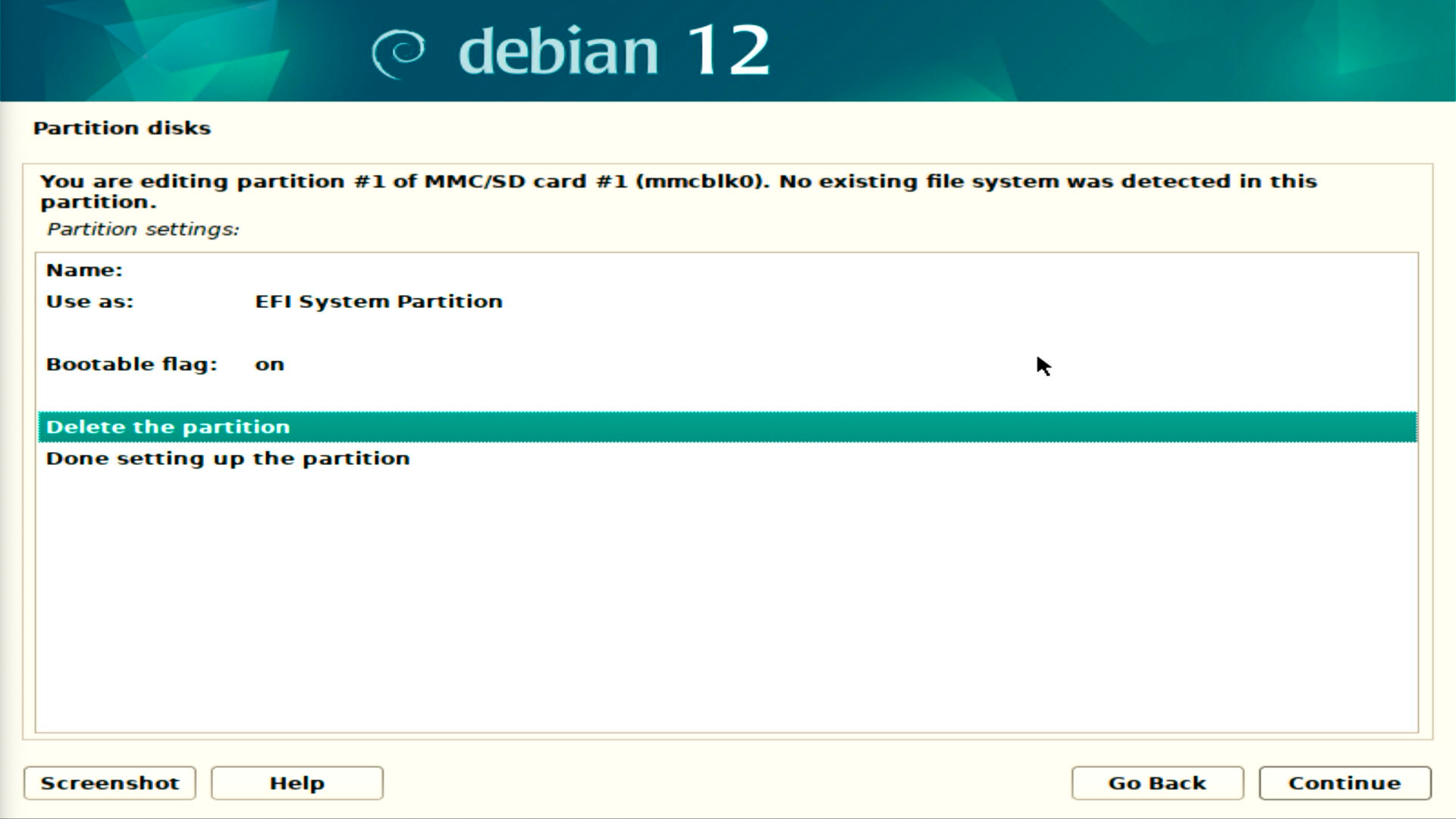Select 'Done setting up the partition'

pyautogui.click(x=727, y=458)
